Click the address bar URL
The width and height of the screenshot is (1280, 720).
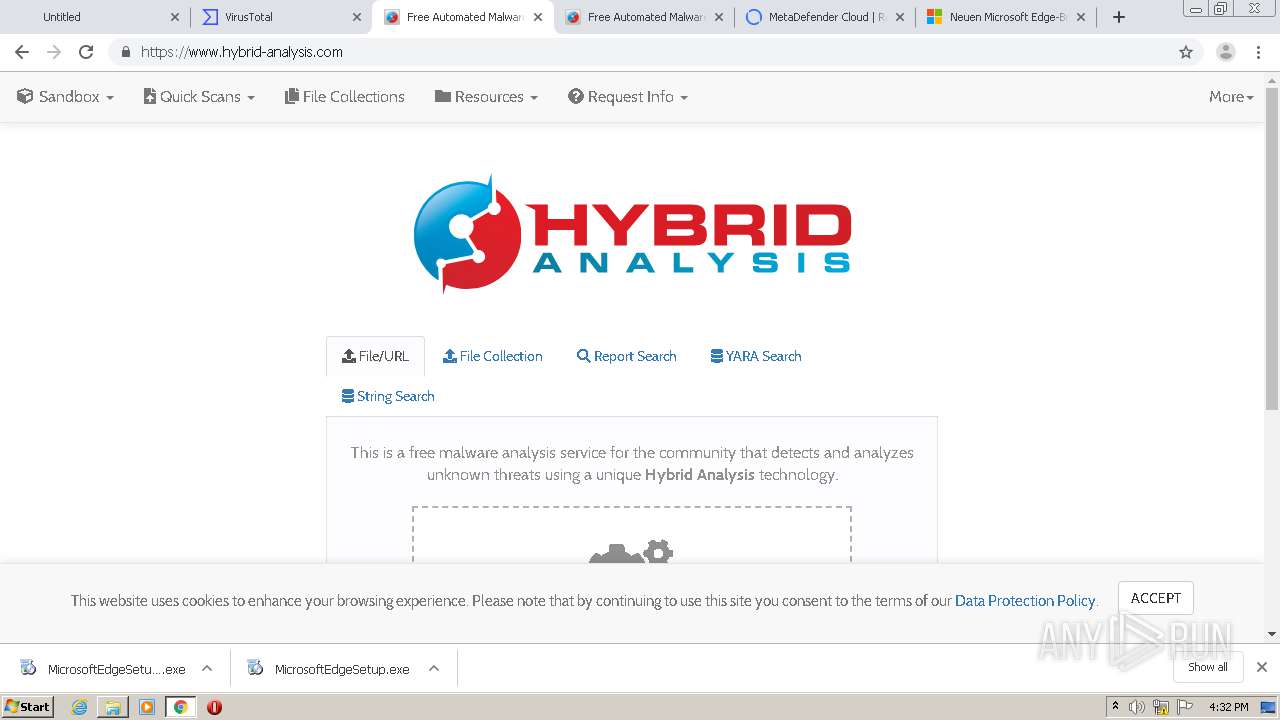coord(242,52)
